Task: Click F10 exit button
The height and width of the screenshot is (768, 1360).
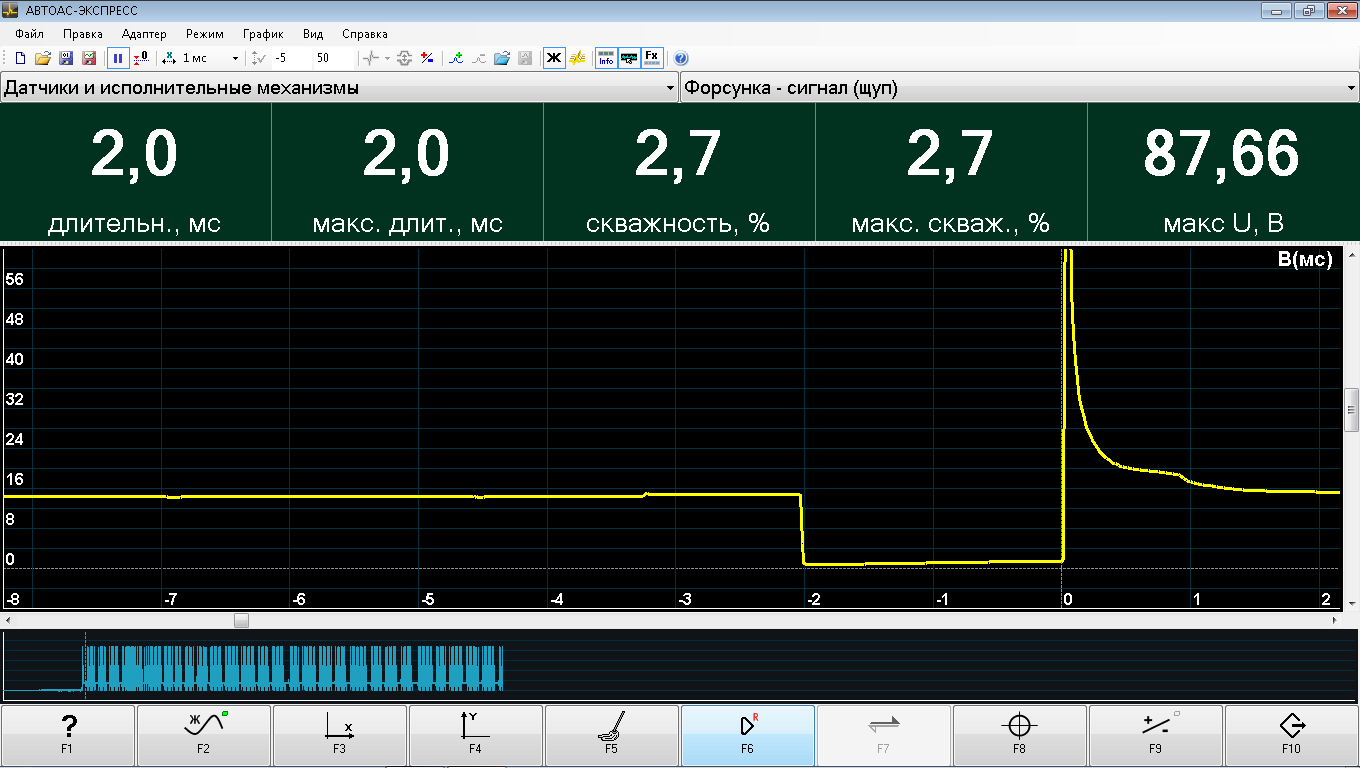Action: [x=1291, y=734]
